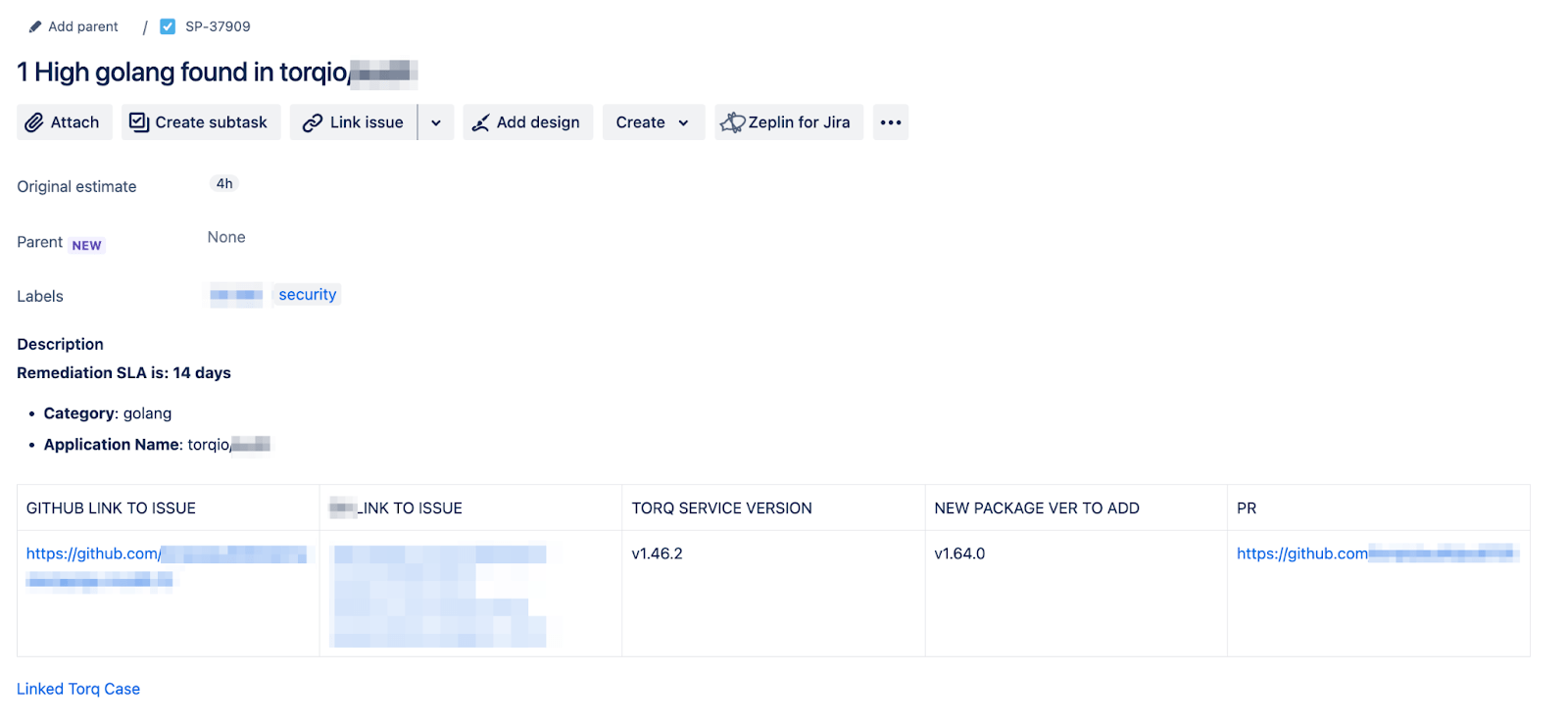Click the Add parent pencil icon
Image resolution: width=1568 pixels, height=722 pixels.
35,26
